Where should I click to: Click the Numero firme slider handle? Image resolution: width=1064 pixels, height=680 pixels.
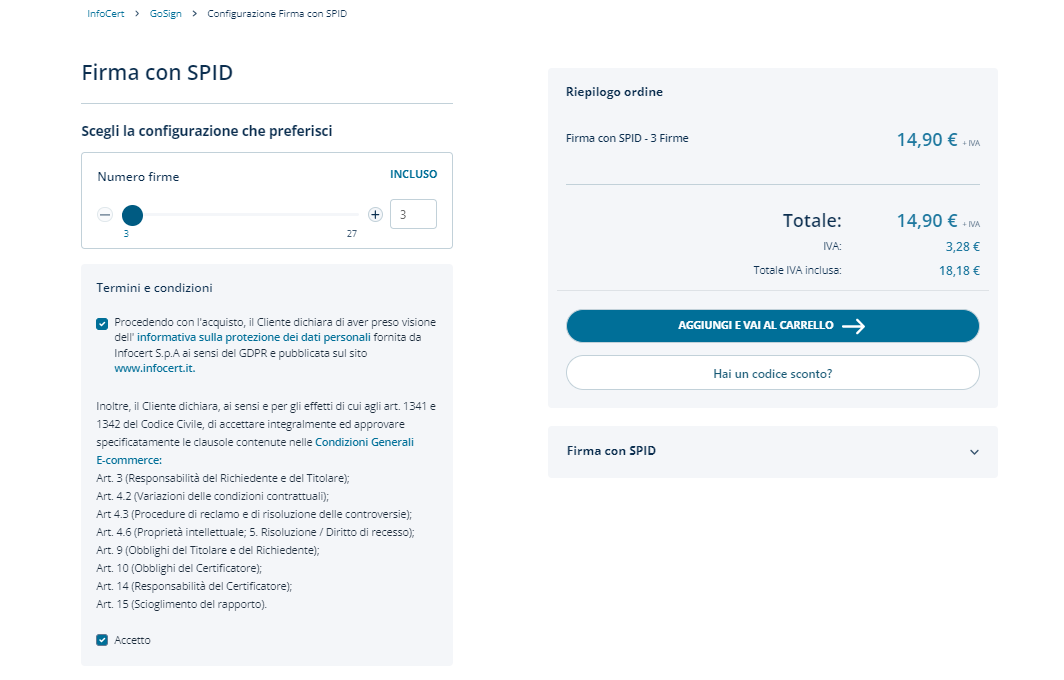click(x=132, y=215)
